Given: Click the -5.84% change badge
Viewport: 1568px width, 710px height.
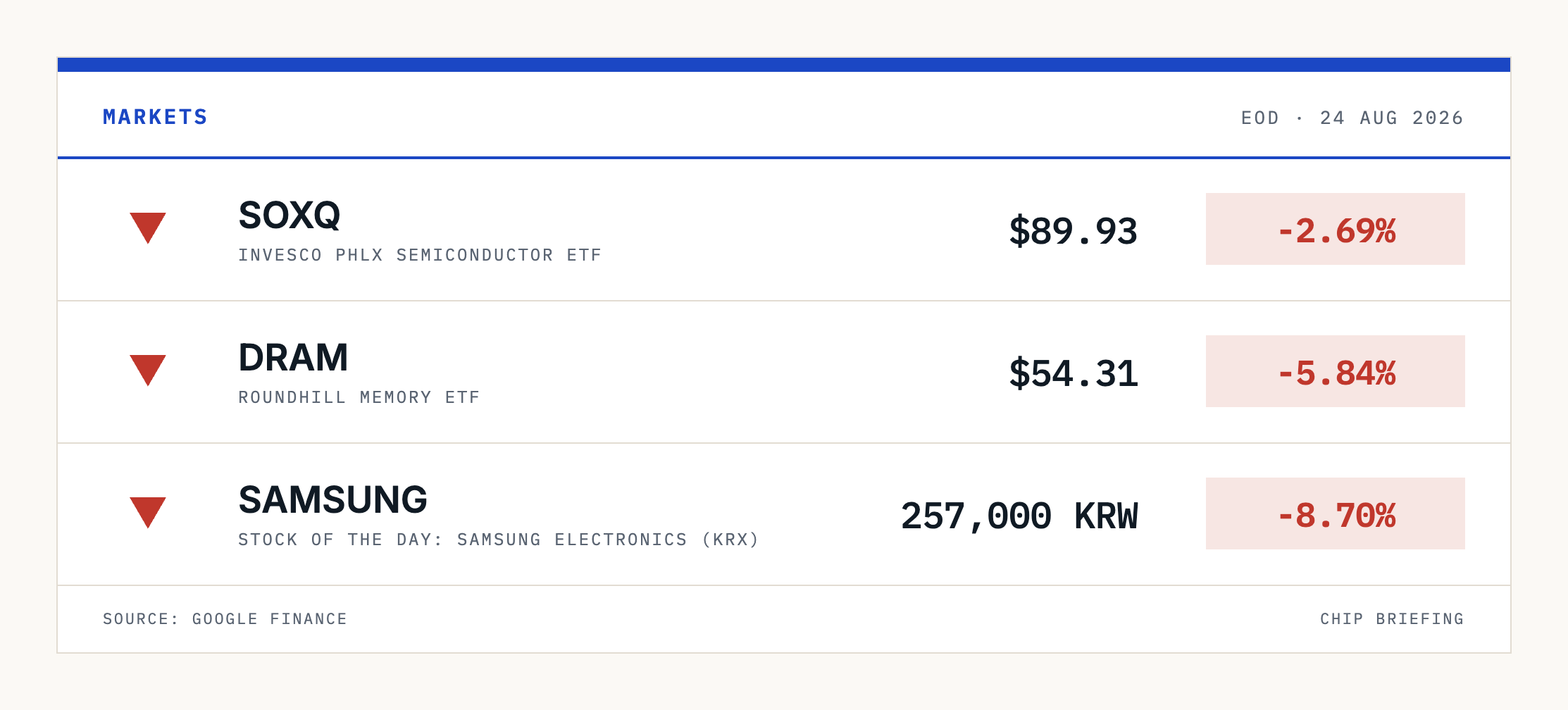Looking at the screenshot, I should 1336,371.
